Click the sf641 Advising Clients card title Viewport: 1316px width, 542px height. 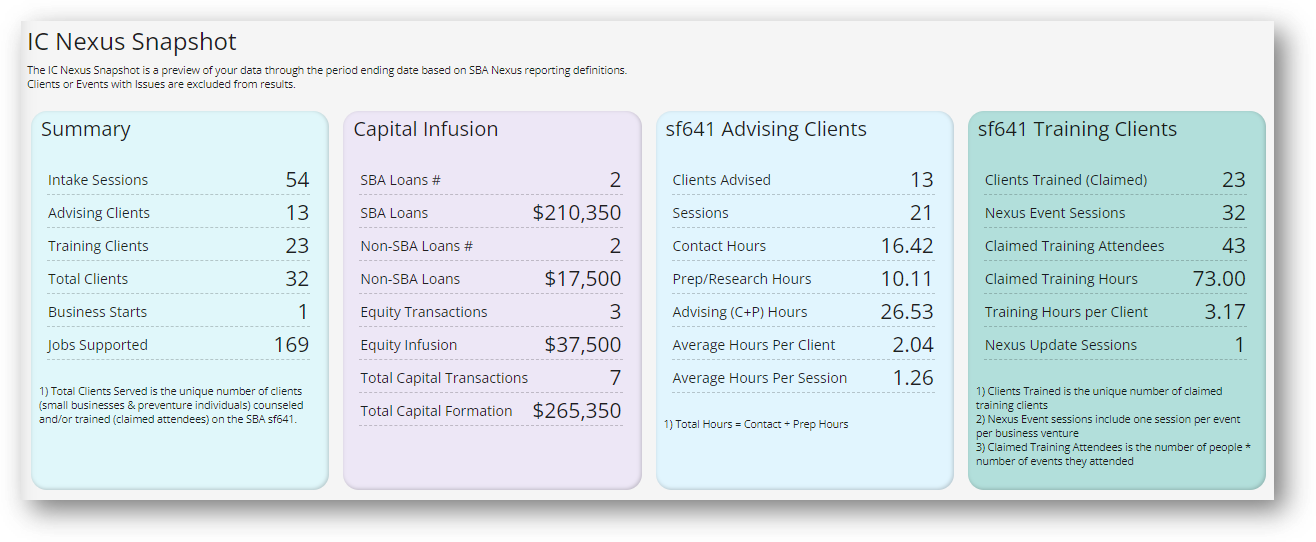pyautogui.click(x=766, y=130)
